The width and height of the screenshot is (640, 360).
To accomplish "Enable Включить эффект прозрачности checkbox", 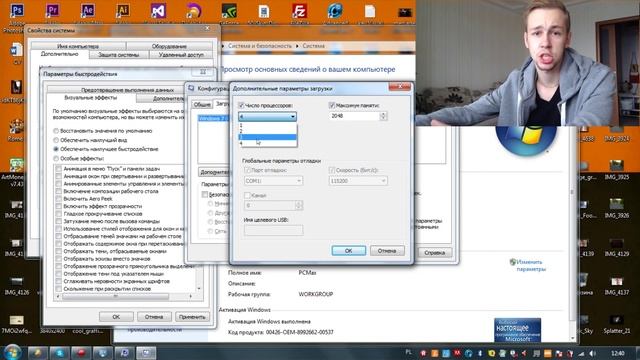I will click(59, 206).
